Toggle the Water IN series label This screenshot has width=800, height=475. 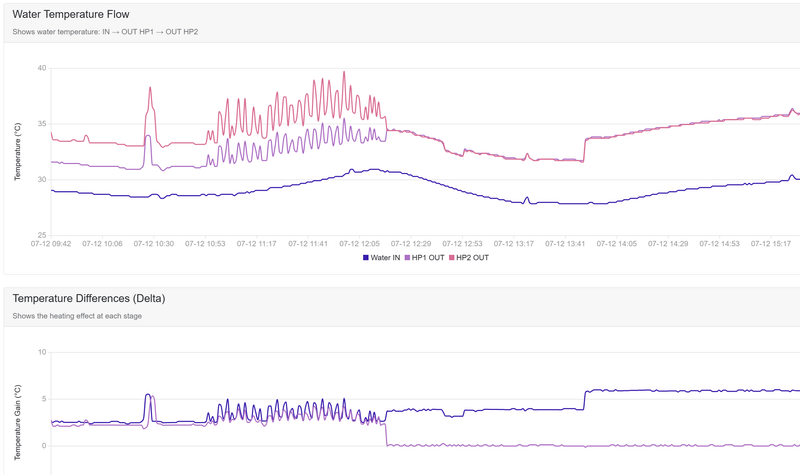[x=385, y=258]
